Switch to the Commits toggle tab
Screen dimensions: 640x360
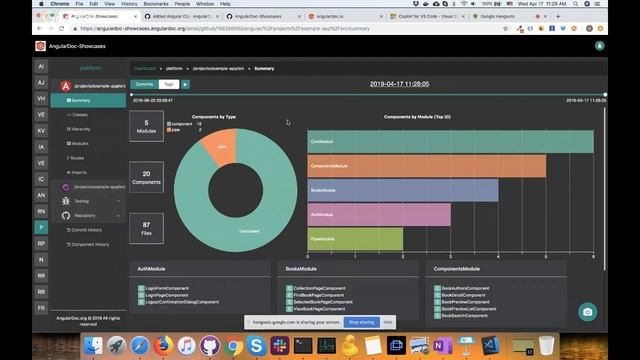pyautogui.click(x=144, y=84)
